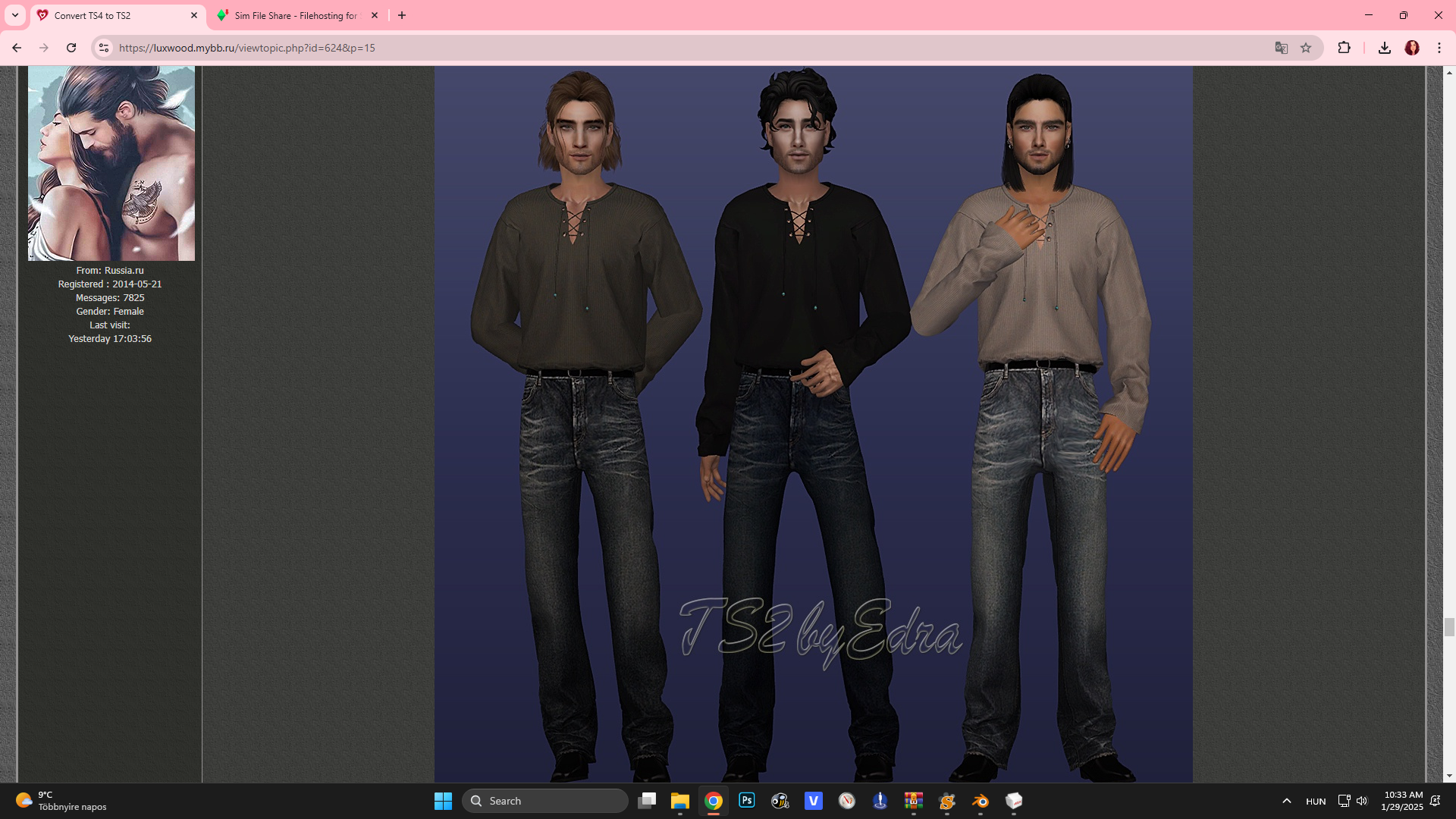This screenshot has height=819, width=1456.
Task: Show hidden system tray icons
Action: [1287, 801]
